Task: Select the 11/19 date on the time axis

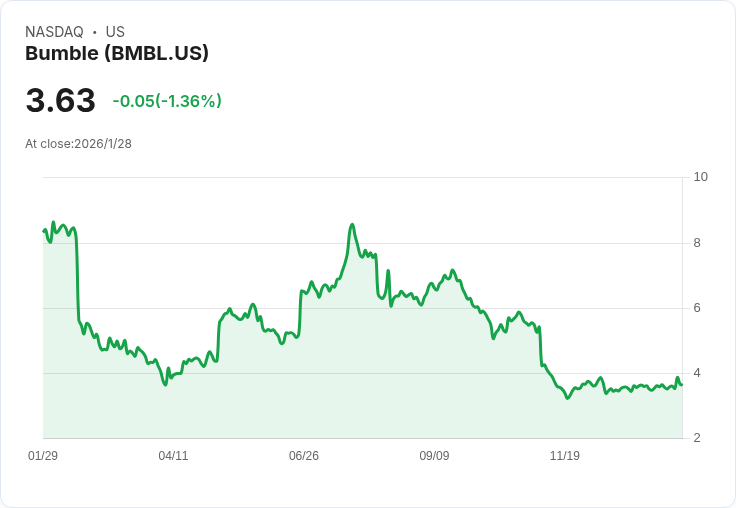Action: point(565,456)
